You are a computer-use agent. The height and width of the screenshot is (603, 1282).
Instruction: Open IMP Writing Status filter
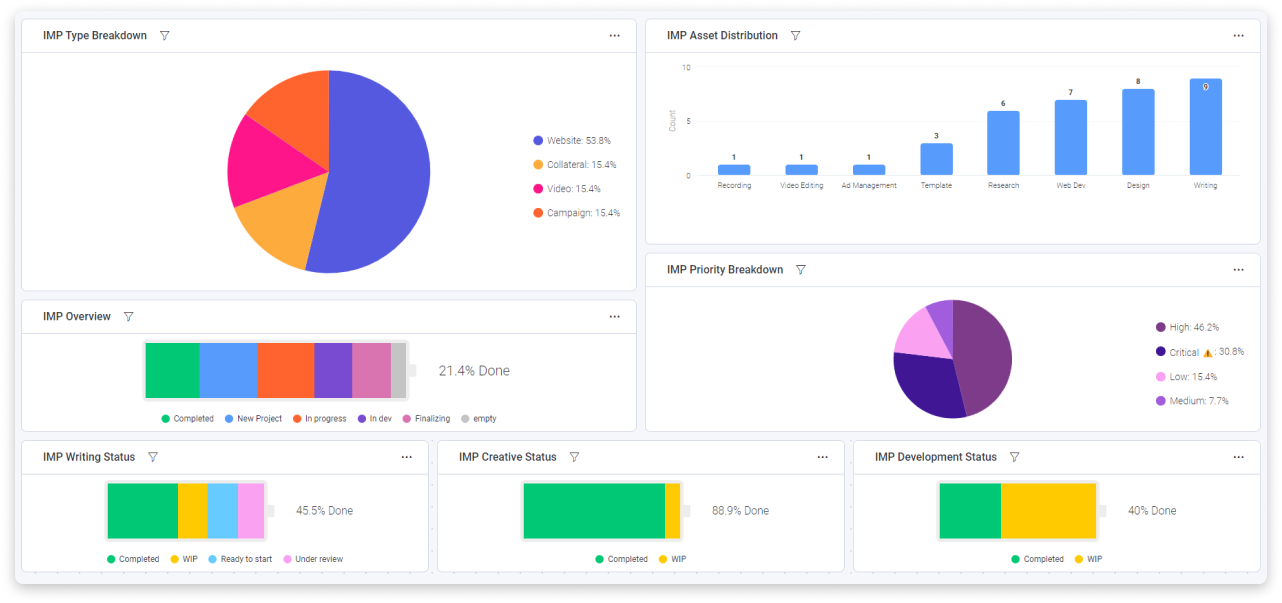point(153,457)
